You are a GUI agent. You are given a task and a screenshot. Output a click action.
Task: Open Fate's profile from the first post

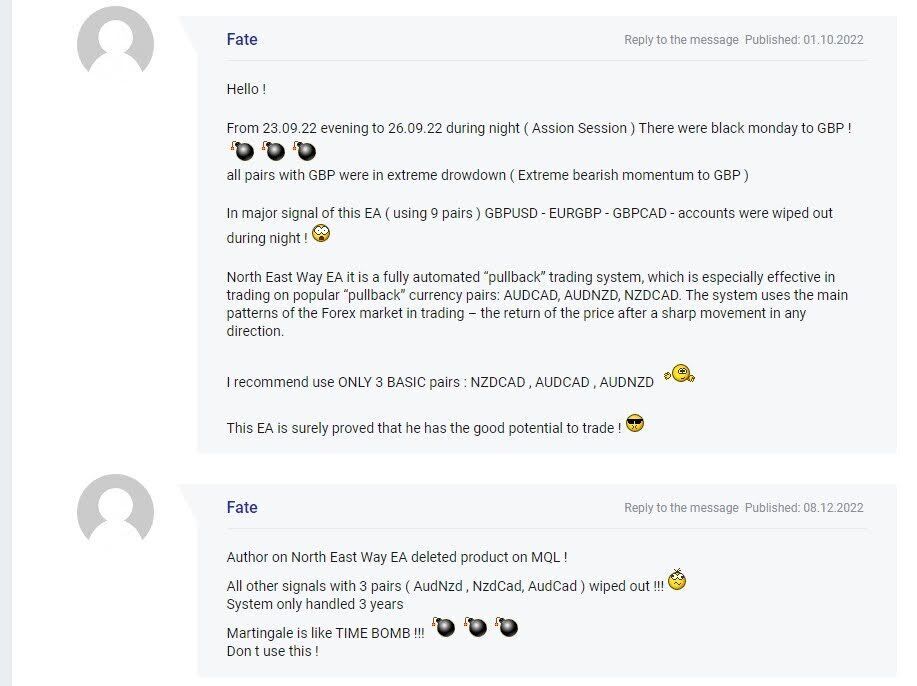[242, 40]
